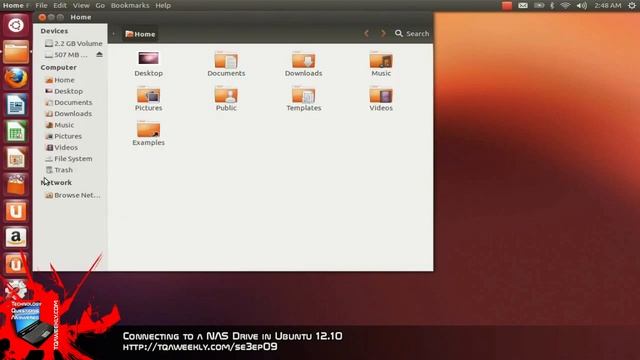Viewport: 640px width, 360px height.
Task: Open the sound volume indicator
Action: tap(582, 5)
